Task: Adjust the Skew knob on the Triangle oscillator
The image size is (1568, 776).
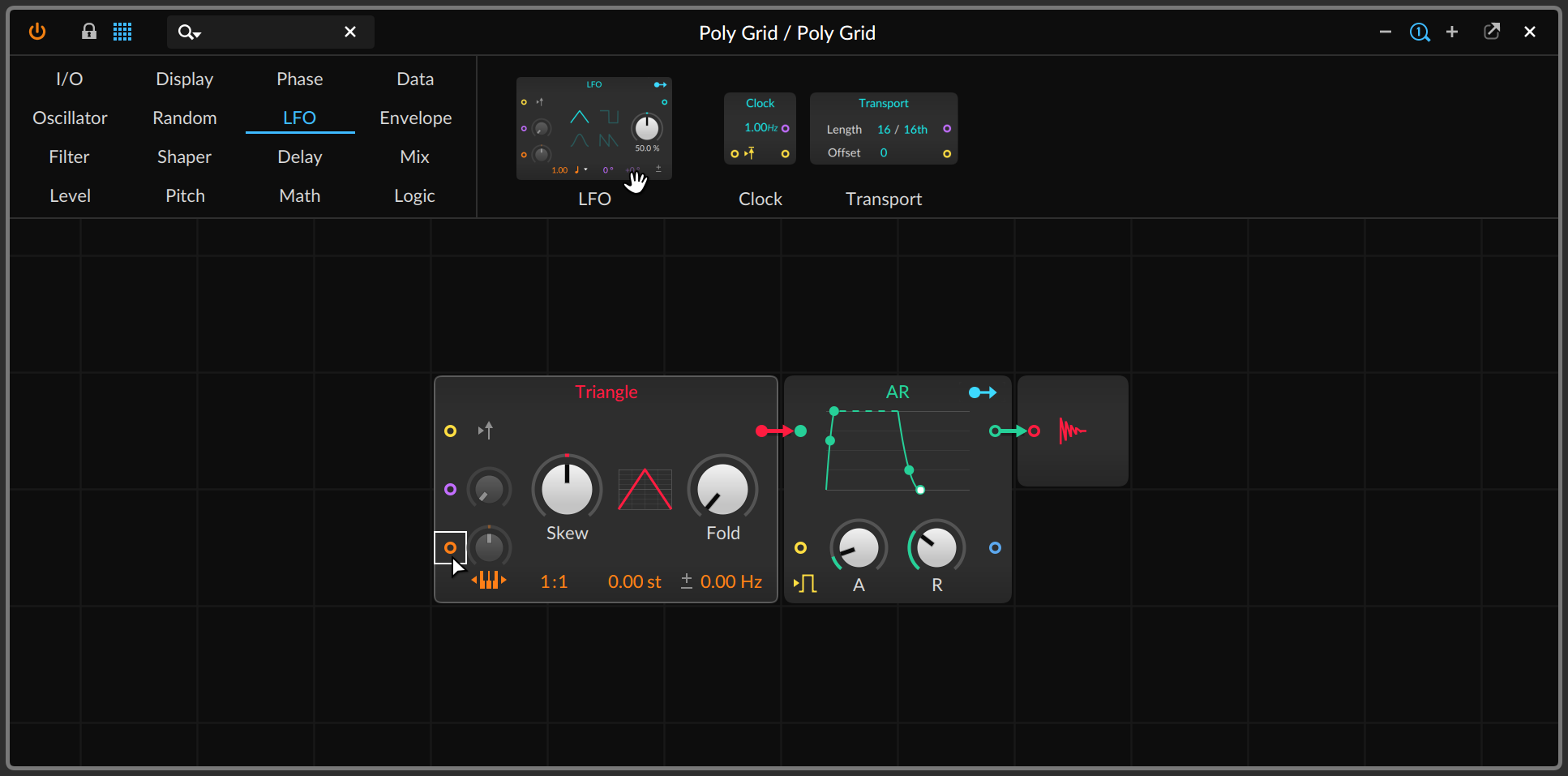Action: point(566,489)
